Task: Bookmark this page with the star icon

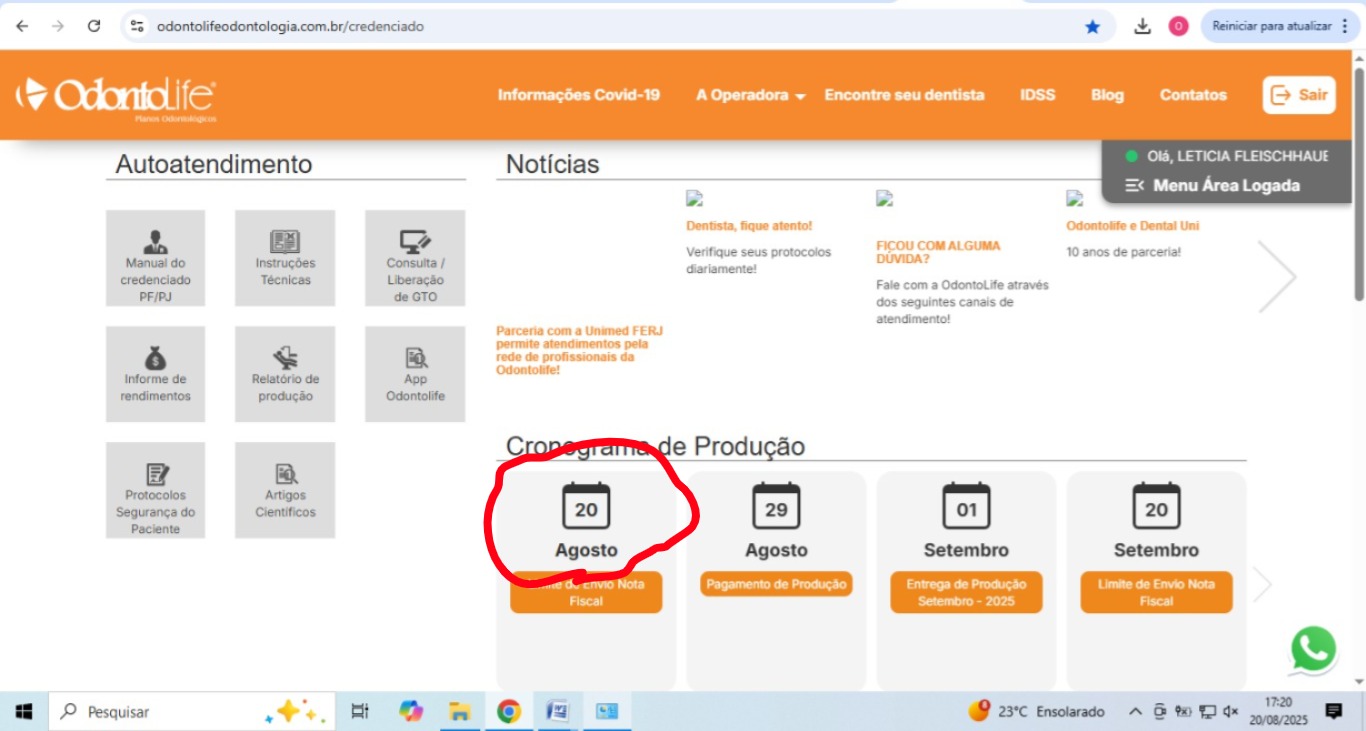Action: pos(1092,27)
